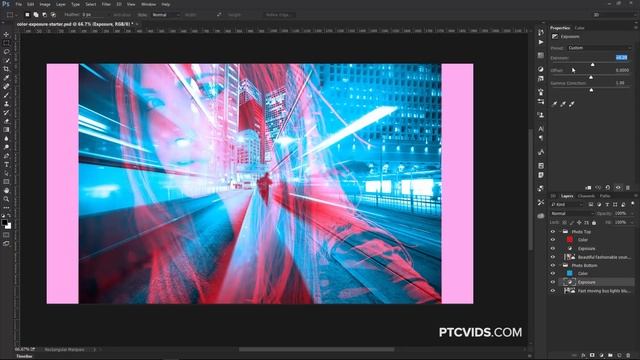Open the Actions play icon in the dock

[x=541, y=42]
